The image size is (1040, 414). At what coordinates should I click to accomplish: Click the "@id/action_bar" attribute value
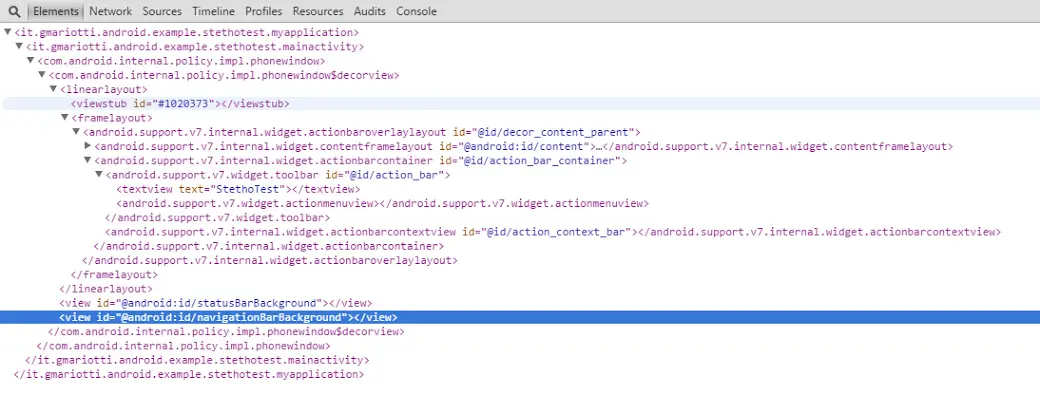(x=395, y=175)
